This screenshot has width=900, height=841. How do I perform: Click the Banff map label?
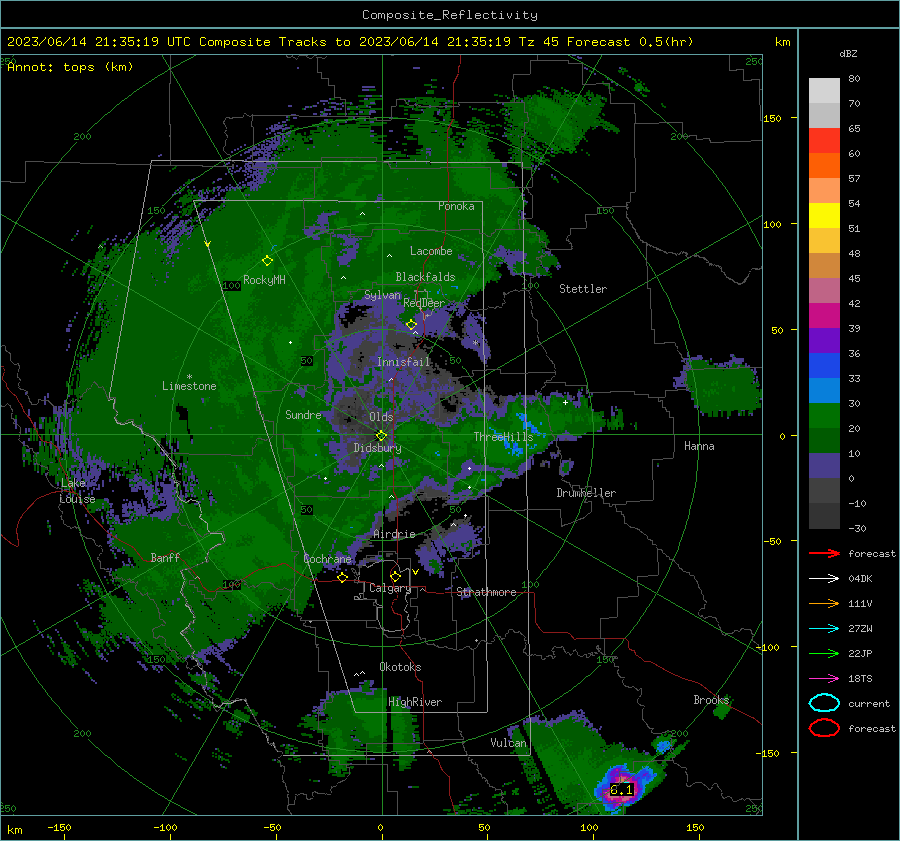165,557
